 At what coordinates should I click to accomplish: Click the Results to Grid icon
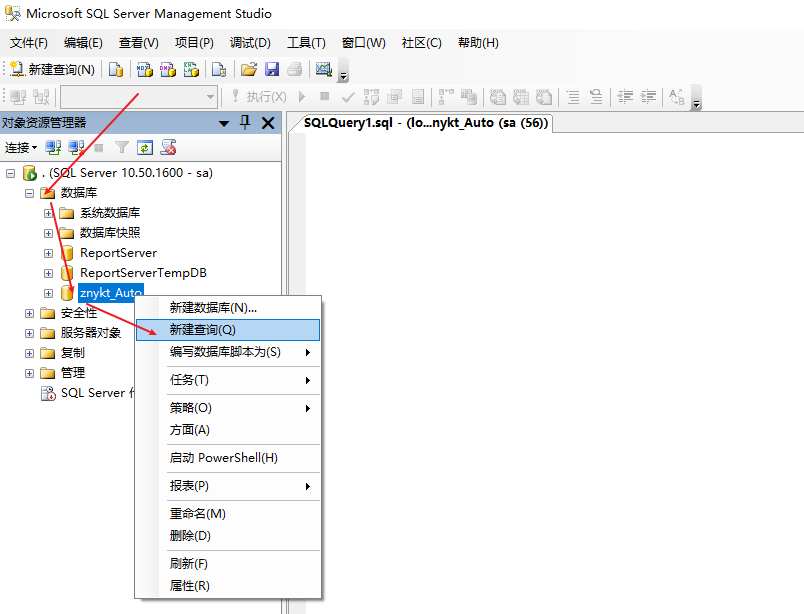521,96
